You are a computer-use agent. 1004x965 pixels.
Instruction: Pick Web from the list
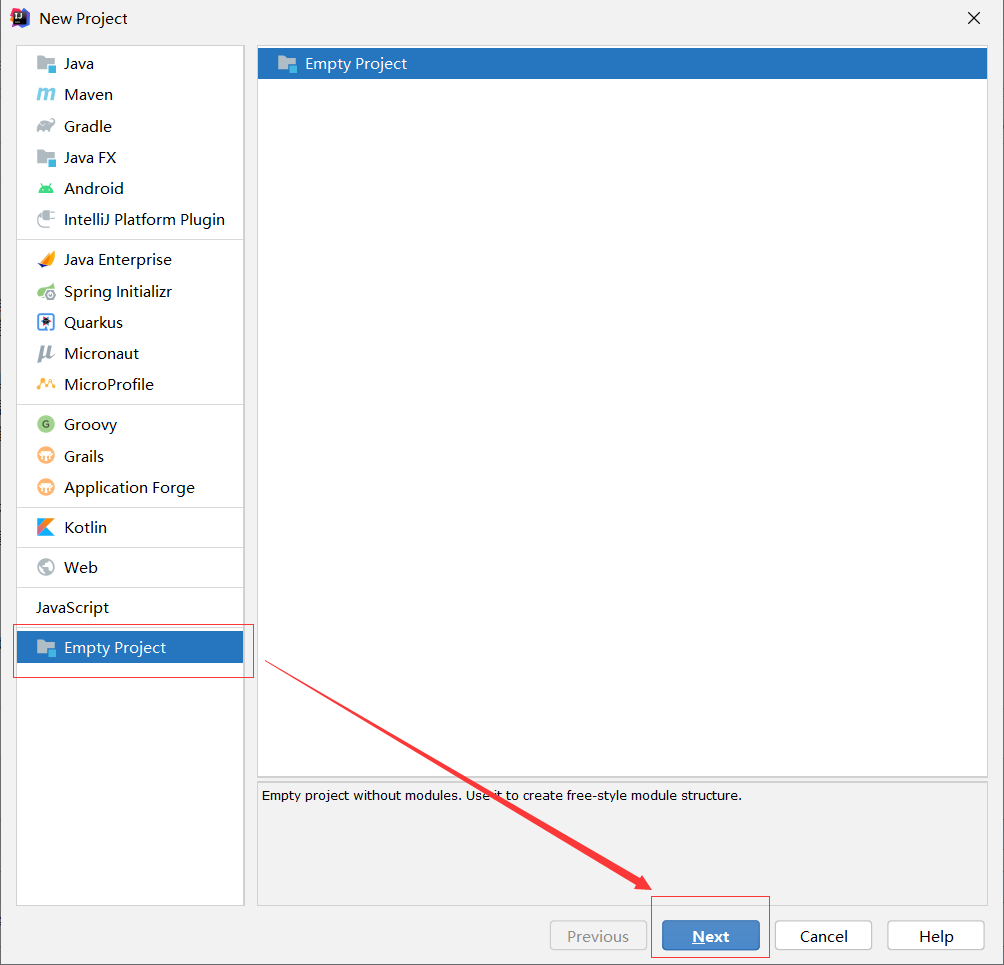(x=130, y=567)
